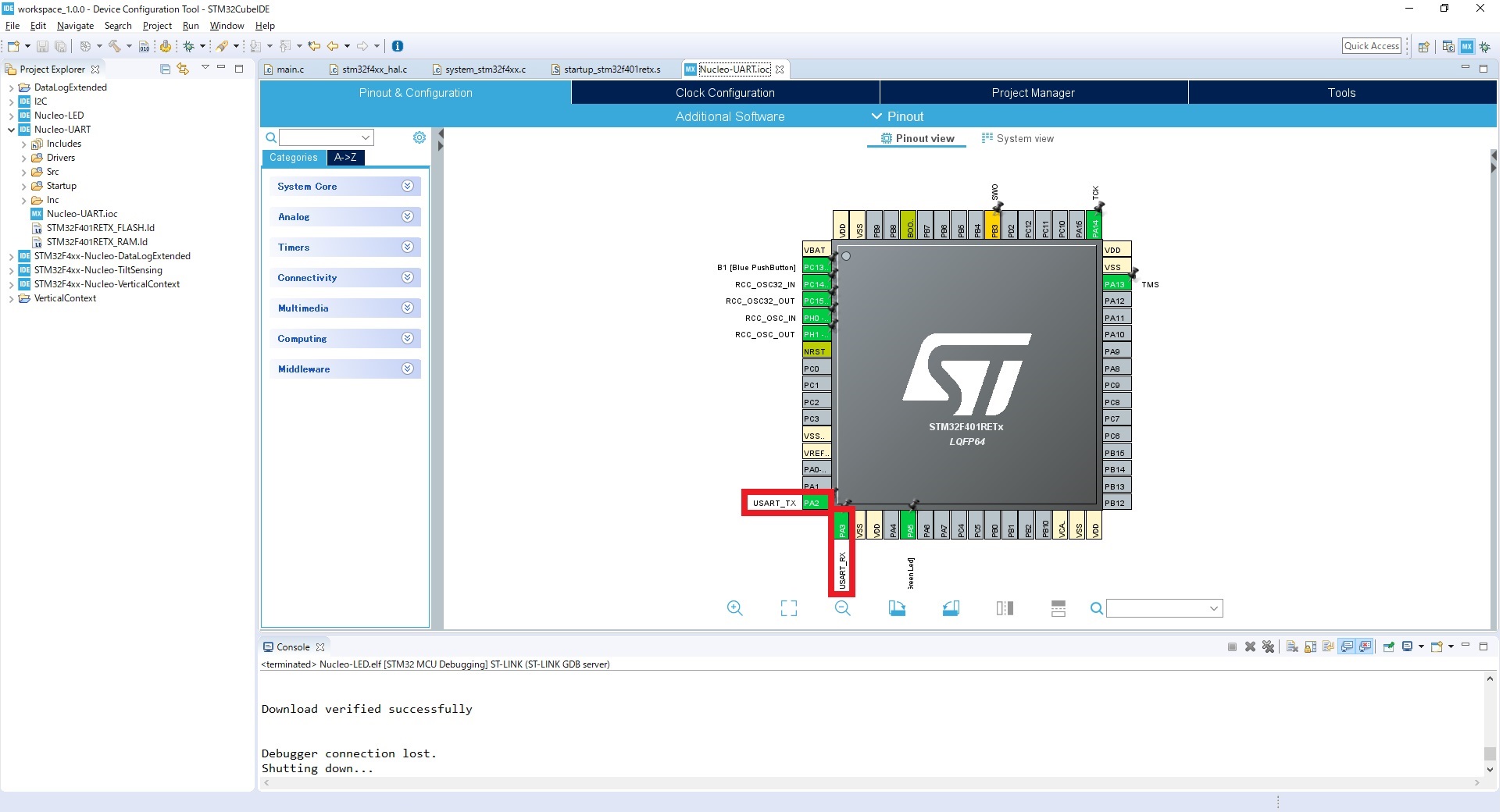This screenshot has height=812, width=1503.
Task: Toggle Show Console When Standard Out Changes
Action: pos(1346,646)
